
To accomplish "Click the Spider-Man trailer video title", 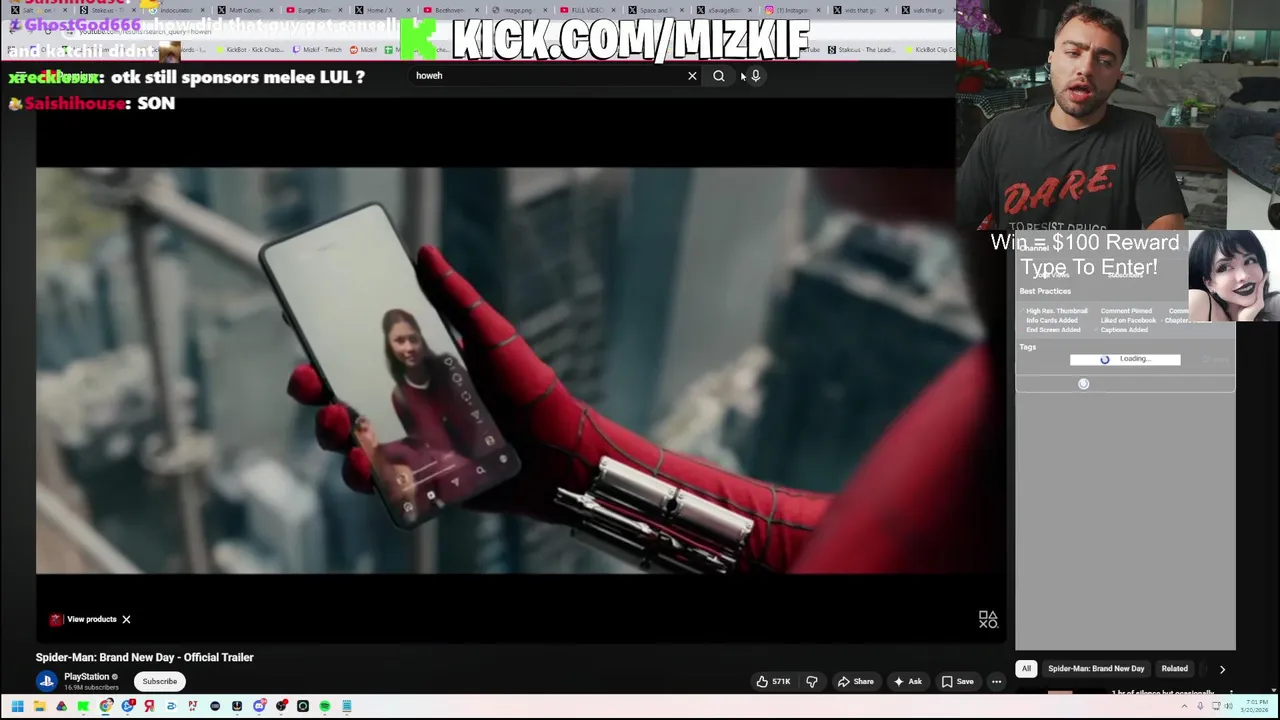I will tap(145, 657).
